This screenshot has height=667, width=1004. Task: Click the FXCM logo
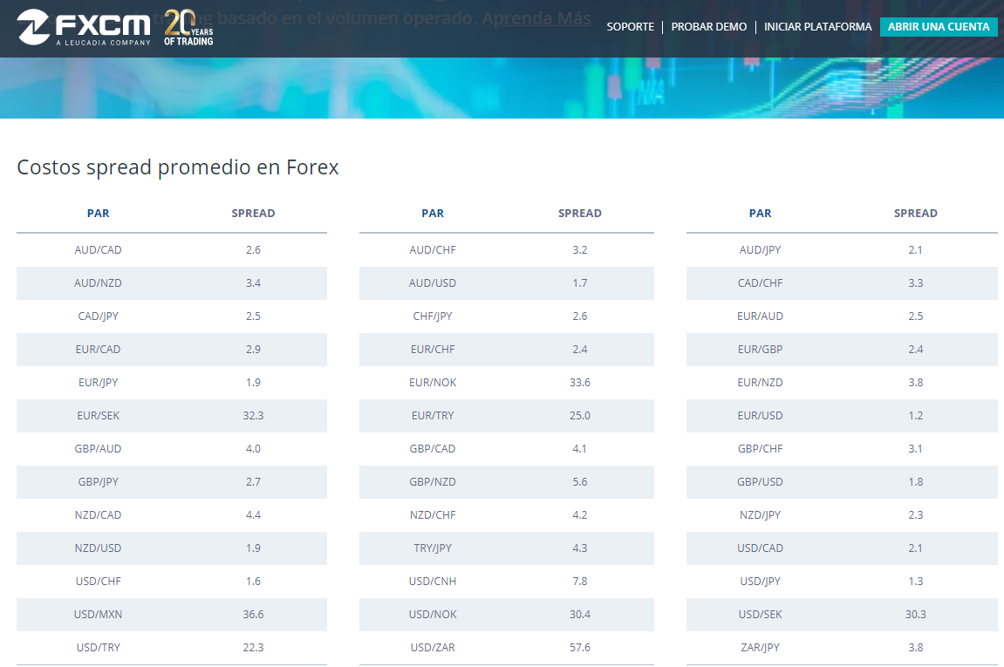point(75,27)
